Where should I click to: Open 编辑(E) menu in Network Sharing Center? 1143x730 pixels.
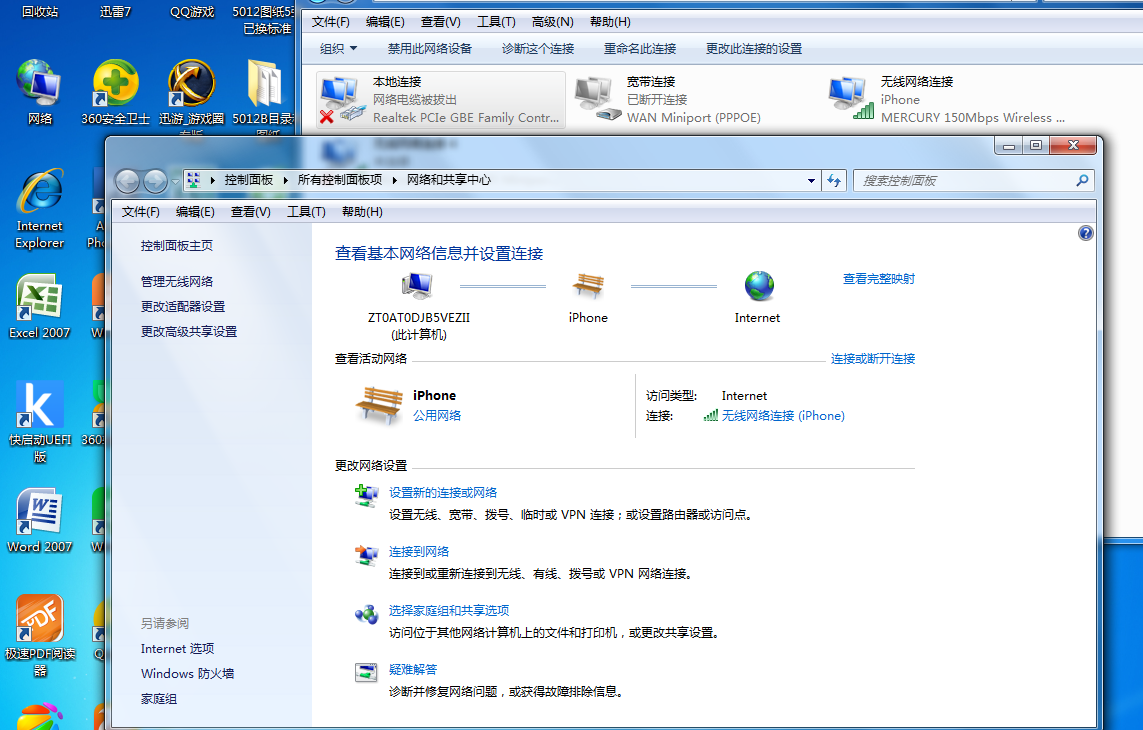point(195,211)
